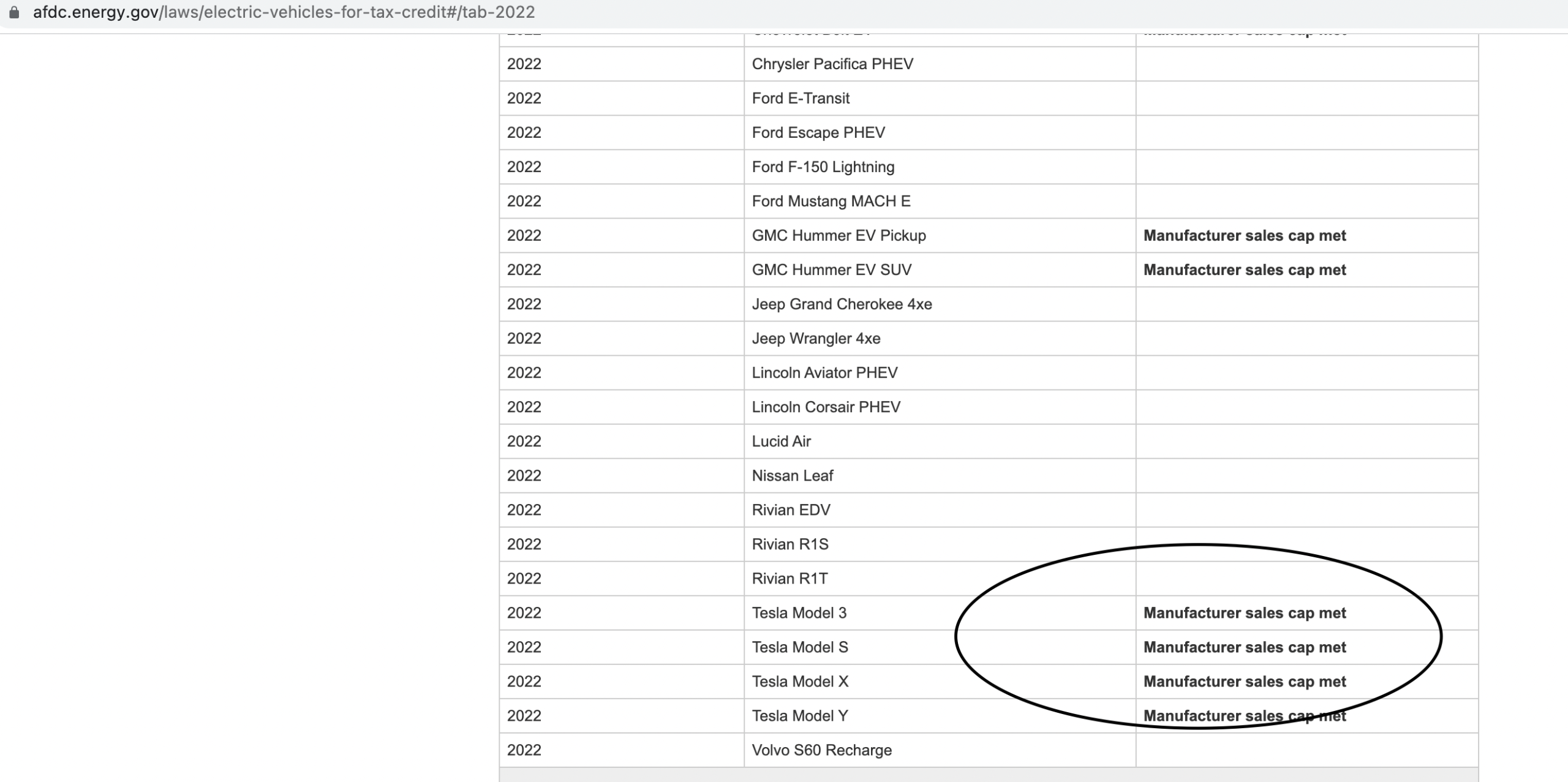Select the Rivian R1T cell
This screenshot has width=1568, height=782.
click(940, 578)
